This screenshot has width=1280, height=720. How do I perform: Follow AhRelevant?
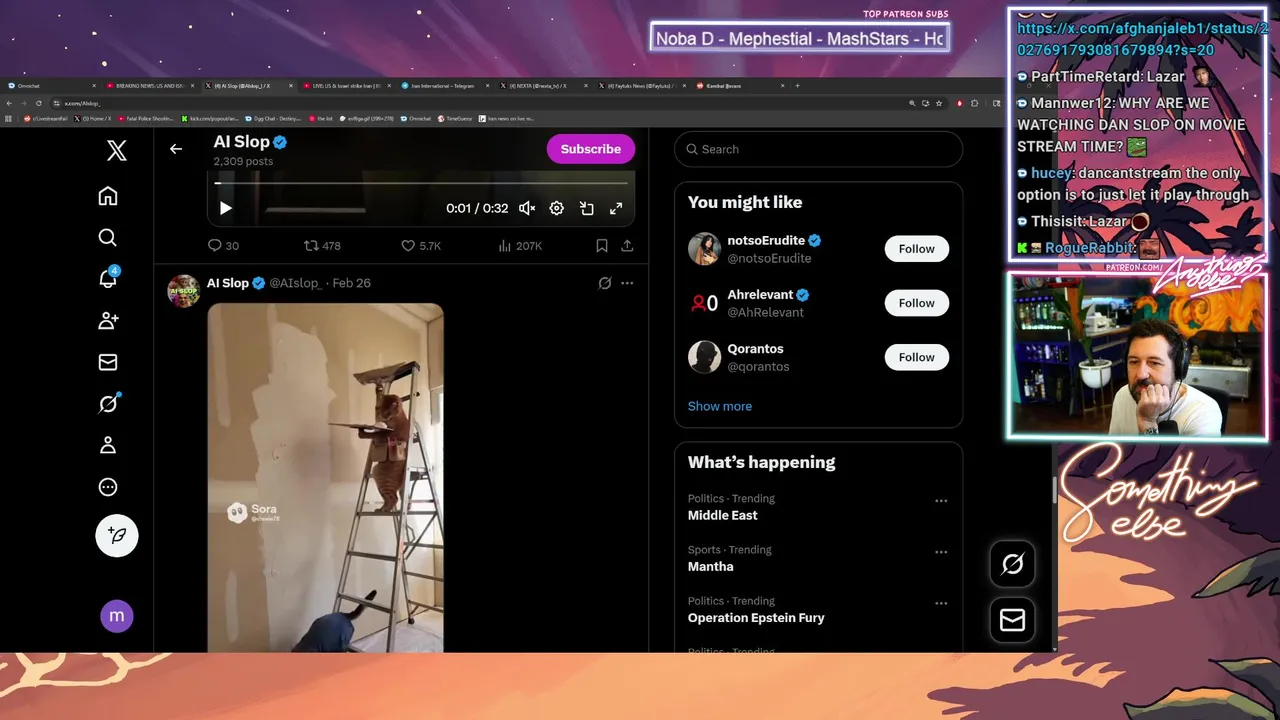coord(916,303)
